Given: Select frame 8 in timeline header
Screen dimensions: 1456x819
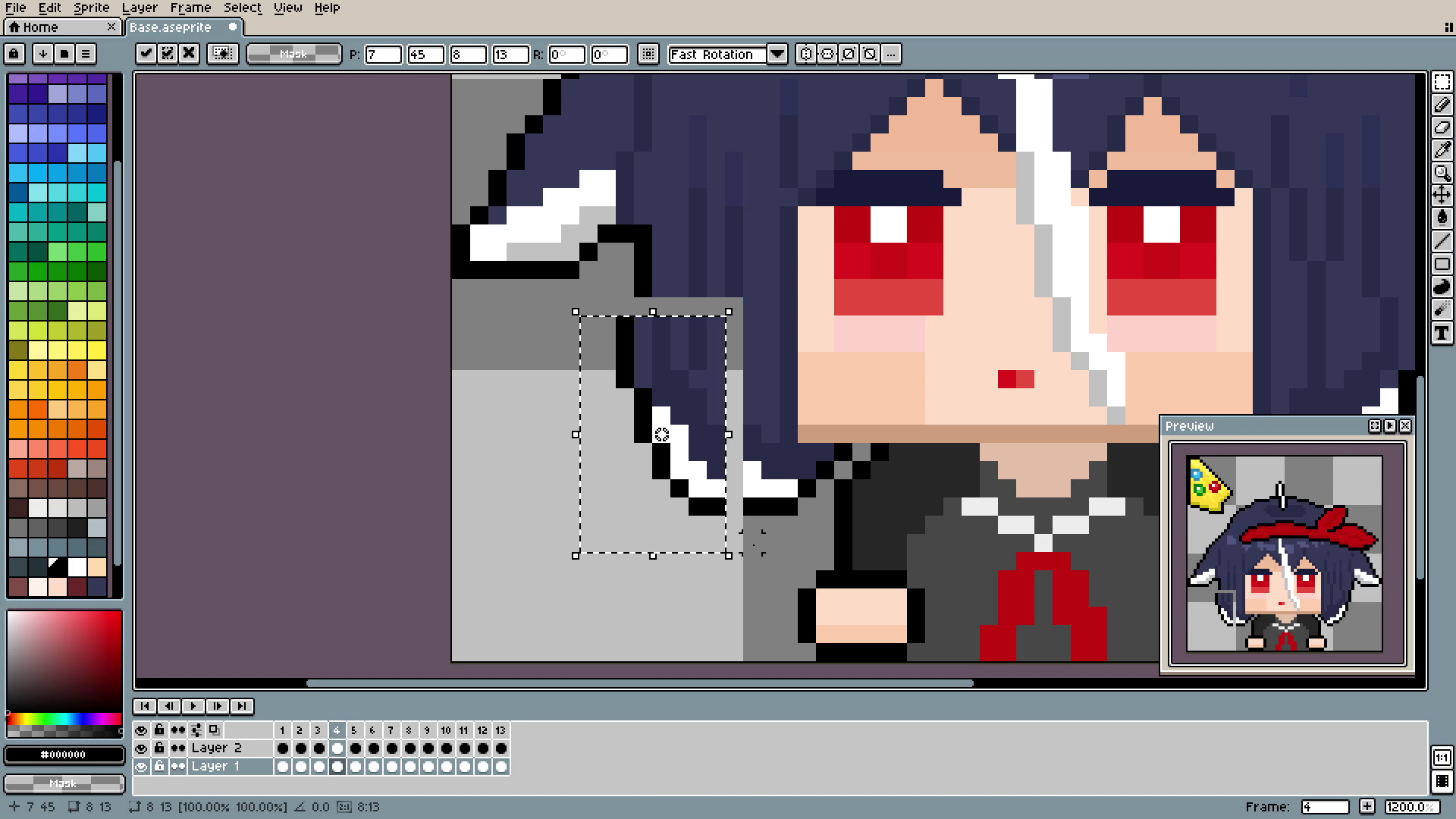Looking at the screenshot, I should [409, 730].
